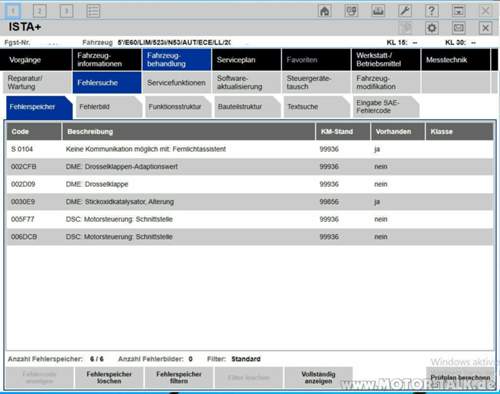This screenshot has height=394, width=500.
Task: Sort by the Vorhanden column header
Action: coord(398,131)
